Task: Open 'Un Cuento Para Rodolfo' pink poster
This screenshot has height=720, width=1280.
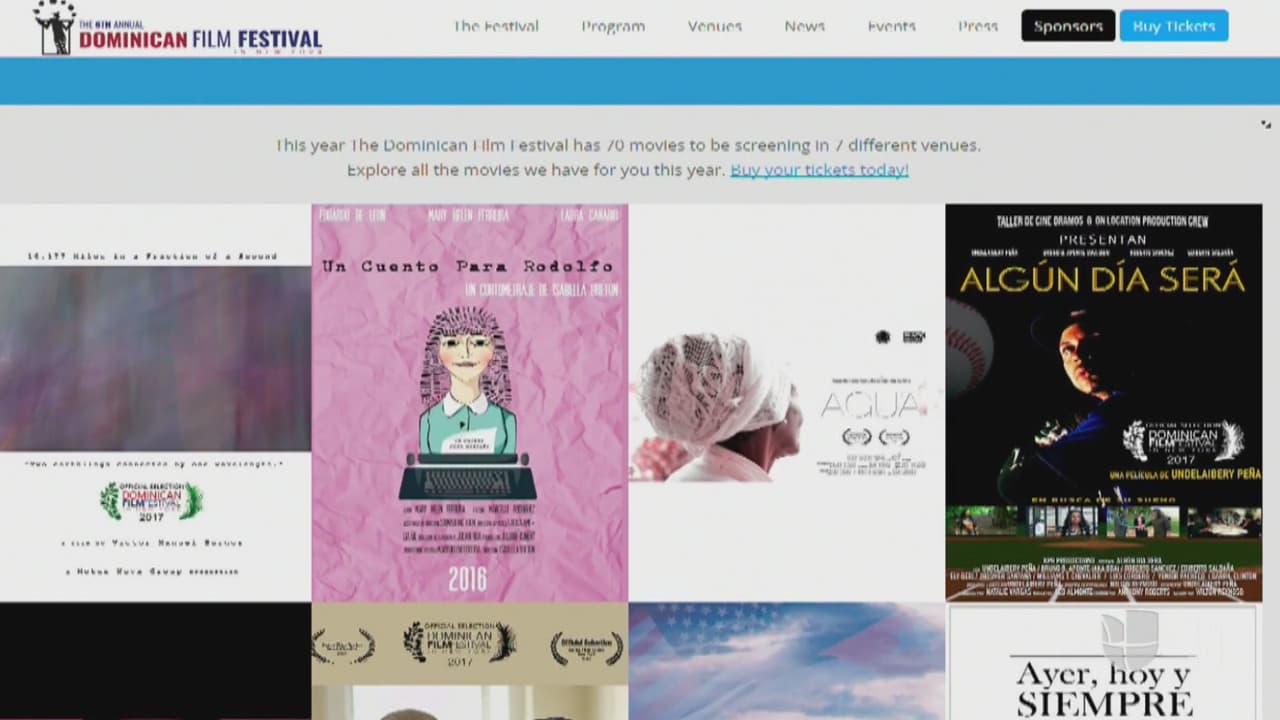Action: 469,402
